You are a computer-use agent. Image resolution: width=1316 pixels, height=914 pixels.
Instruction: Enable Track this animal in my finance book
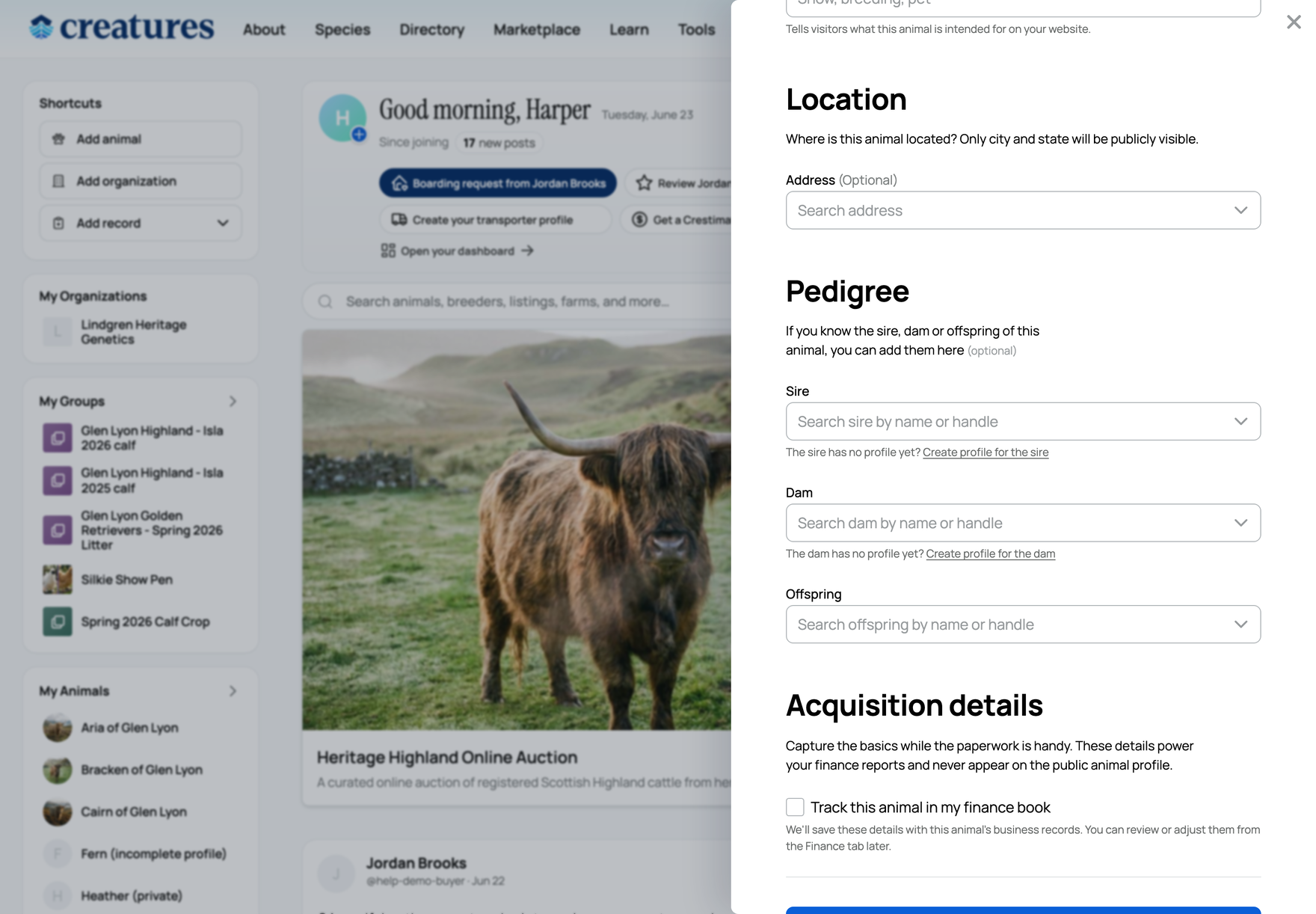coord(795,807)
